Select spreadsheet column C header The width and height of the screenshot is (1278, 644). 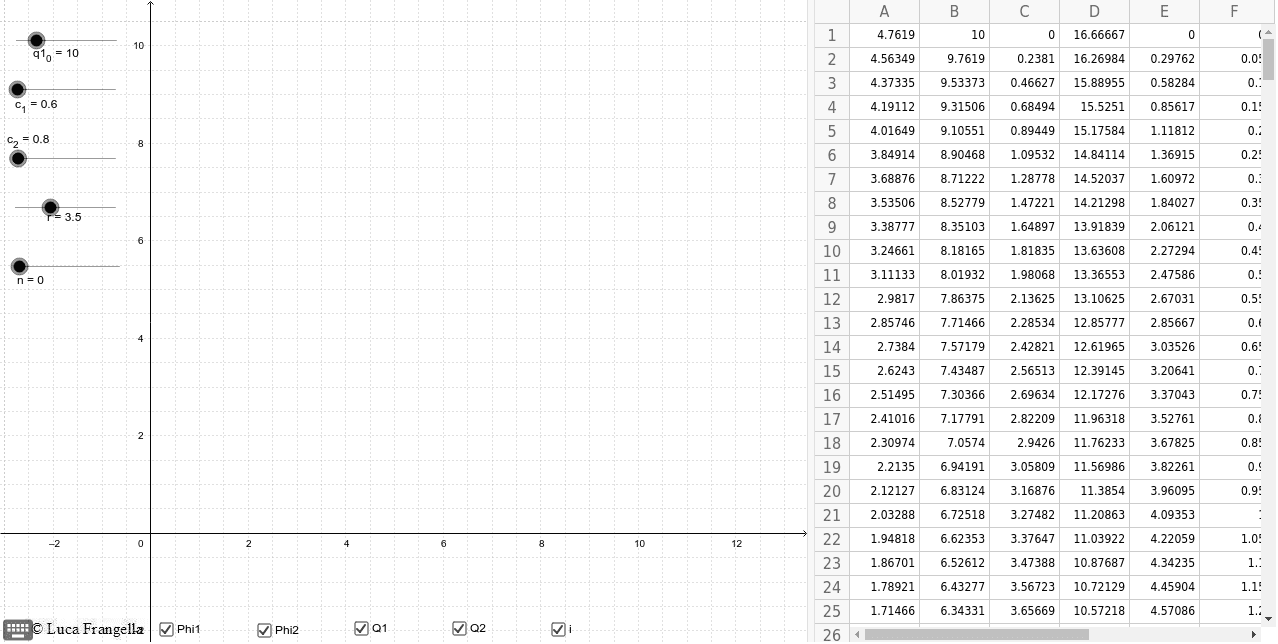(x=1024, y=11)
